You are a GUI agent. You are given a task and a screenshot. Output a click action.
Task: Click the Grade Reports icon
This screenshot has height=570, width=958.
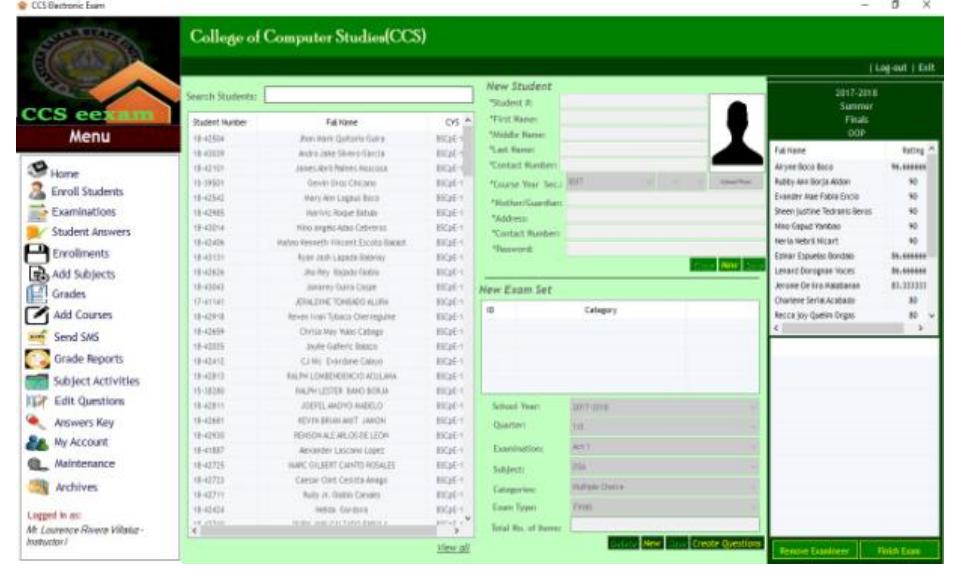point(37,359)
